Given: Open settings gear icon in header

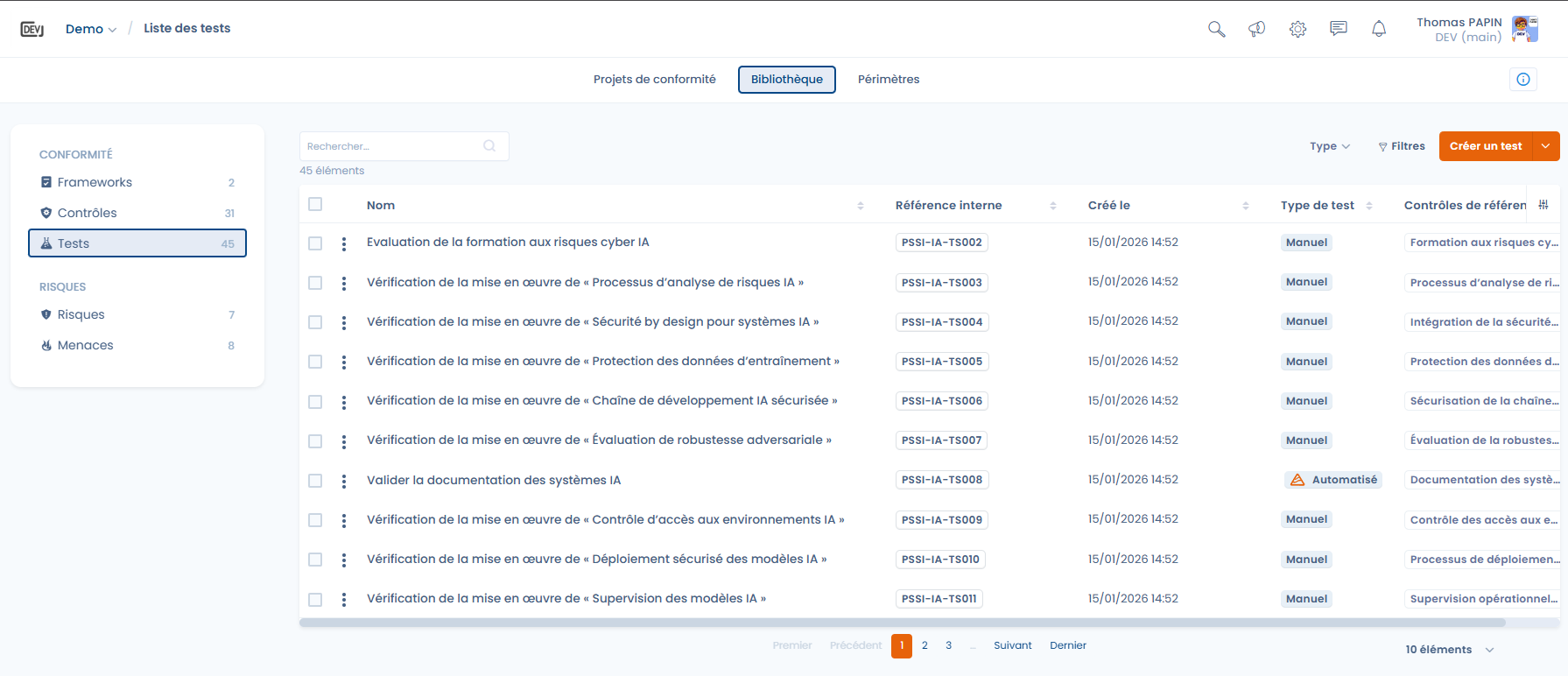Looking at the screenshot, I should pyautogui.click(x=1297, y=29).
